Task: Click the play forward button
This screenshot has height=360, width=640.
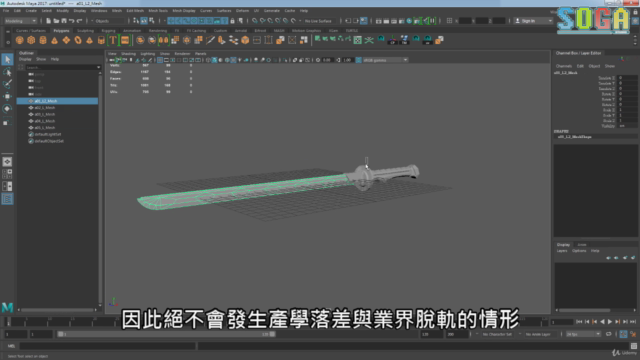Action: click(x=610, y=322)
